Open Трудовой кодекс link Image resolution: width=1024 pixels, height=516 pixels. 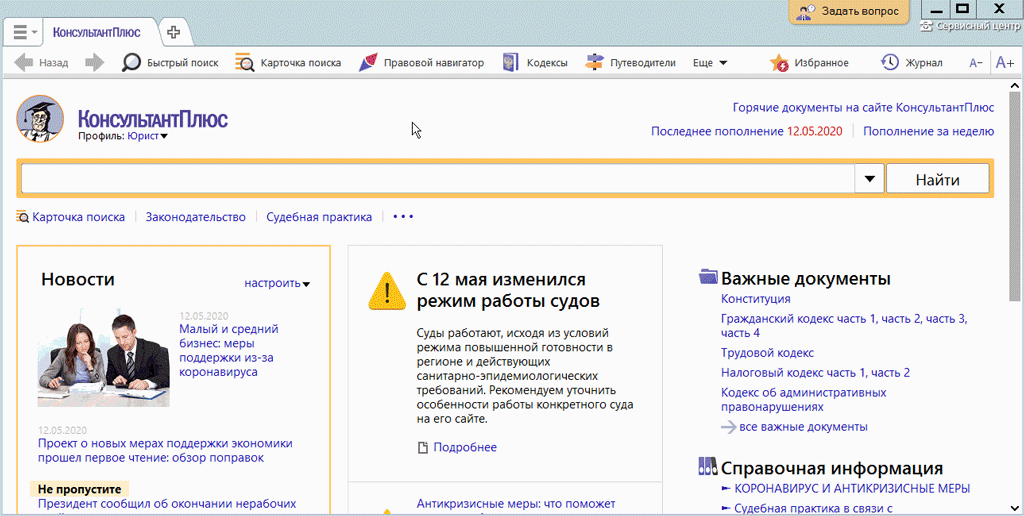[x=767, y=353]
